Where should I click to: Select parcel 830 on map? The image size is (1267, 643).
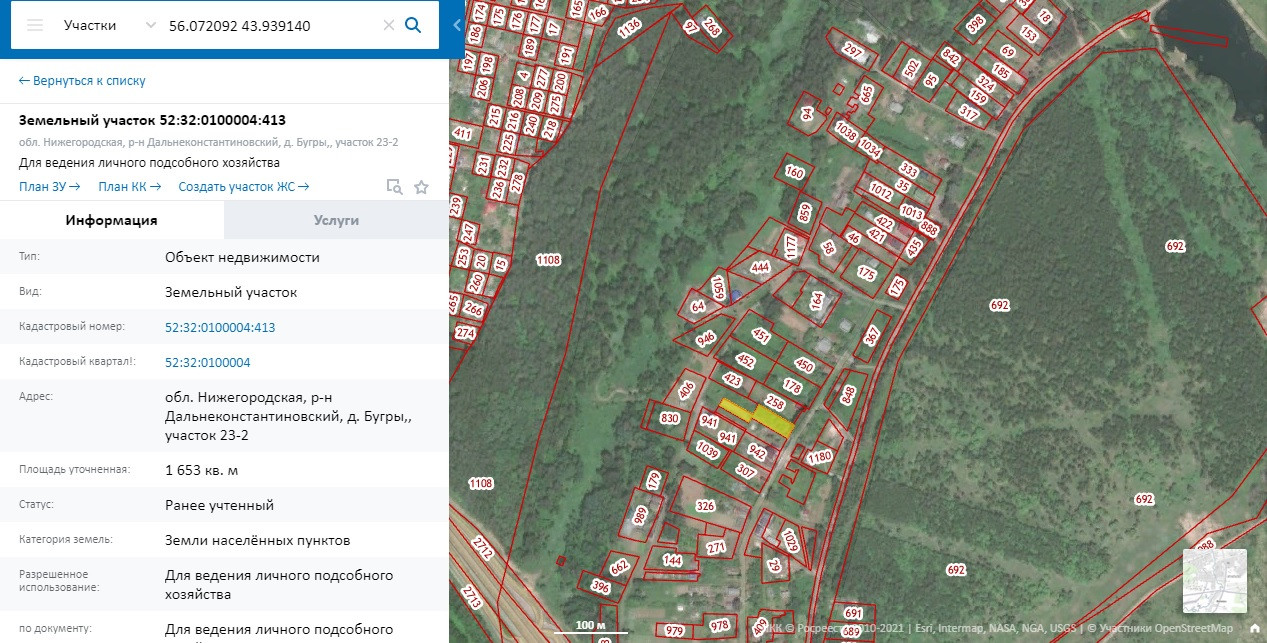[x=670, y=418]
